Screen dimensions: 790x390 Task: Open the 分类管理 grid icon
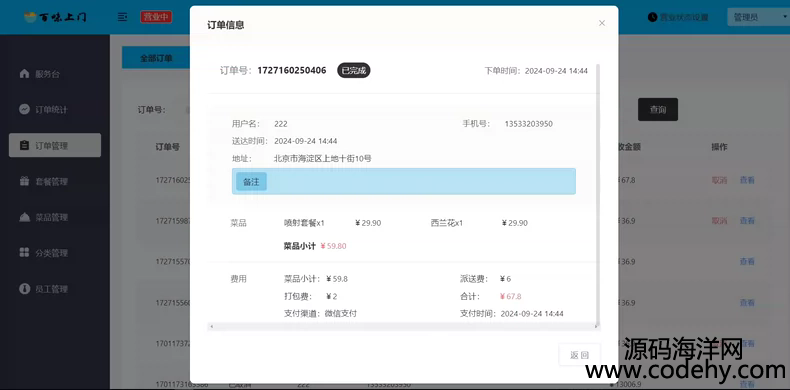[24, 253]
